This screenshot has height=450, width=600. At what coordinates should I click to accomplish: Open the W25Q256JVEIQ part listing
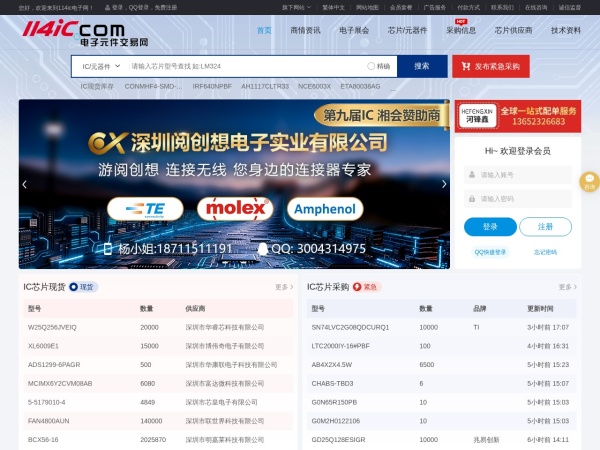52,327
